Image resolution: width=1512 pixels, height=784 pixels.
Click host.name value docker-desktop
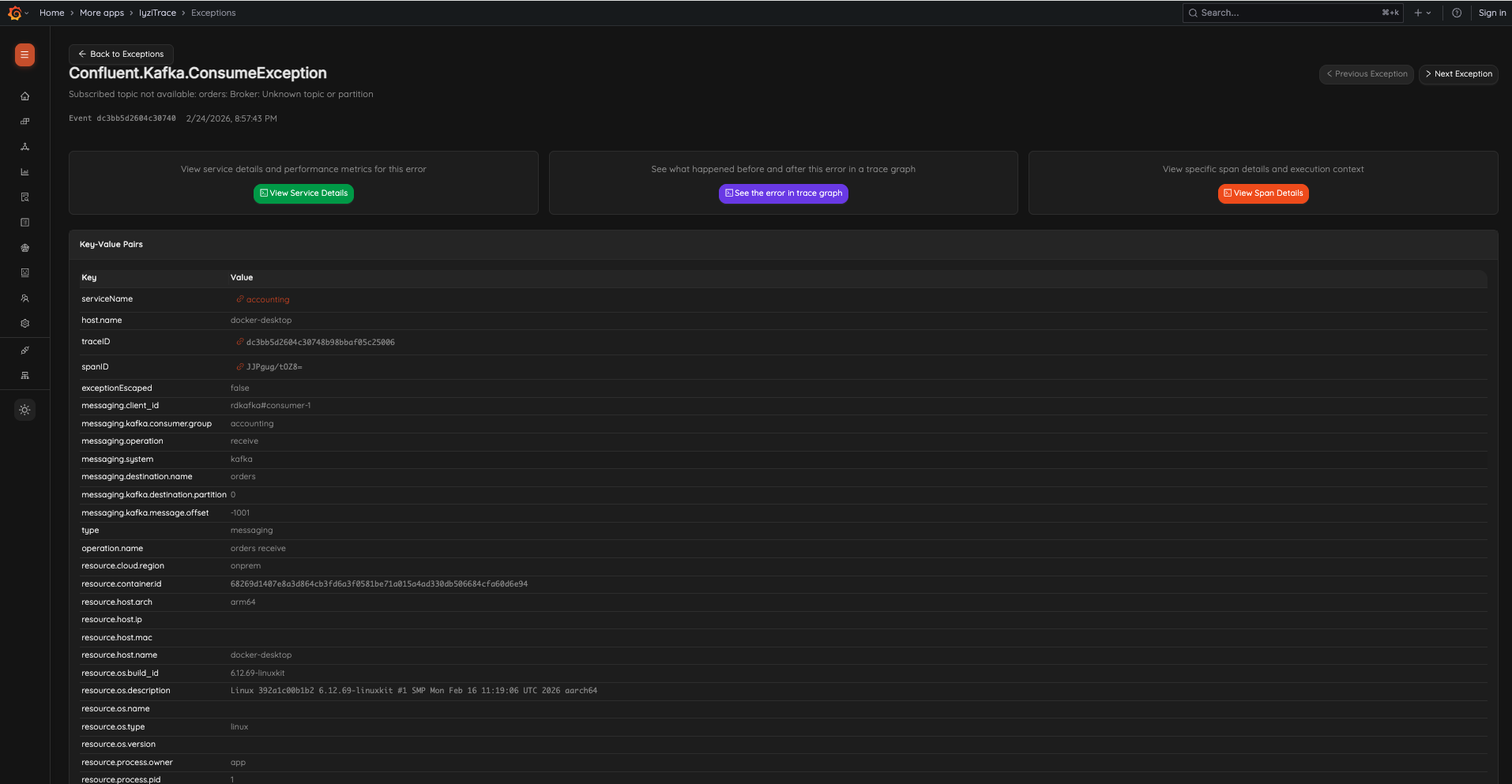261,321
